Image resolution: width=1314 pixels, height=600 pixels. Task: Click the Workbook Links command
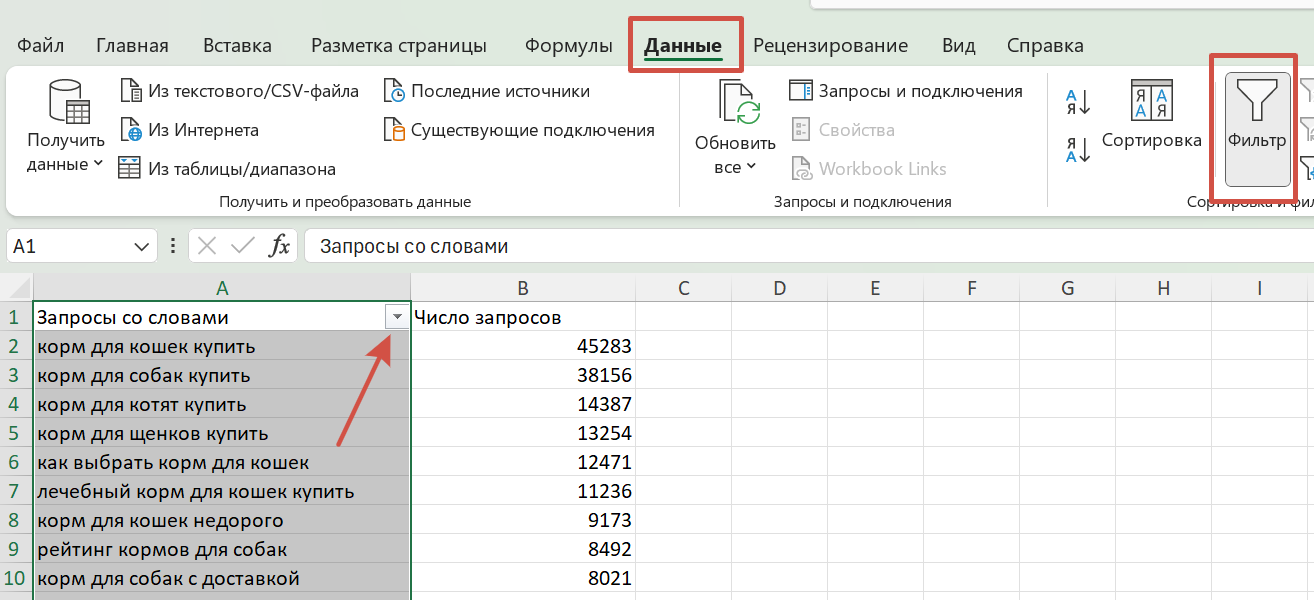pyautogui.click(x=868, y=169)
